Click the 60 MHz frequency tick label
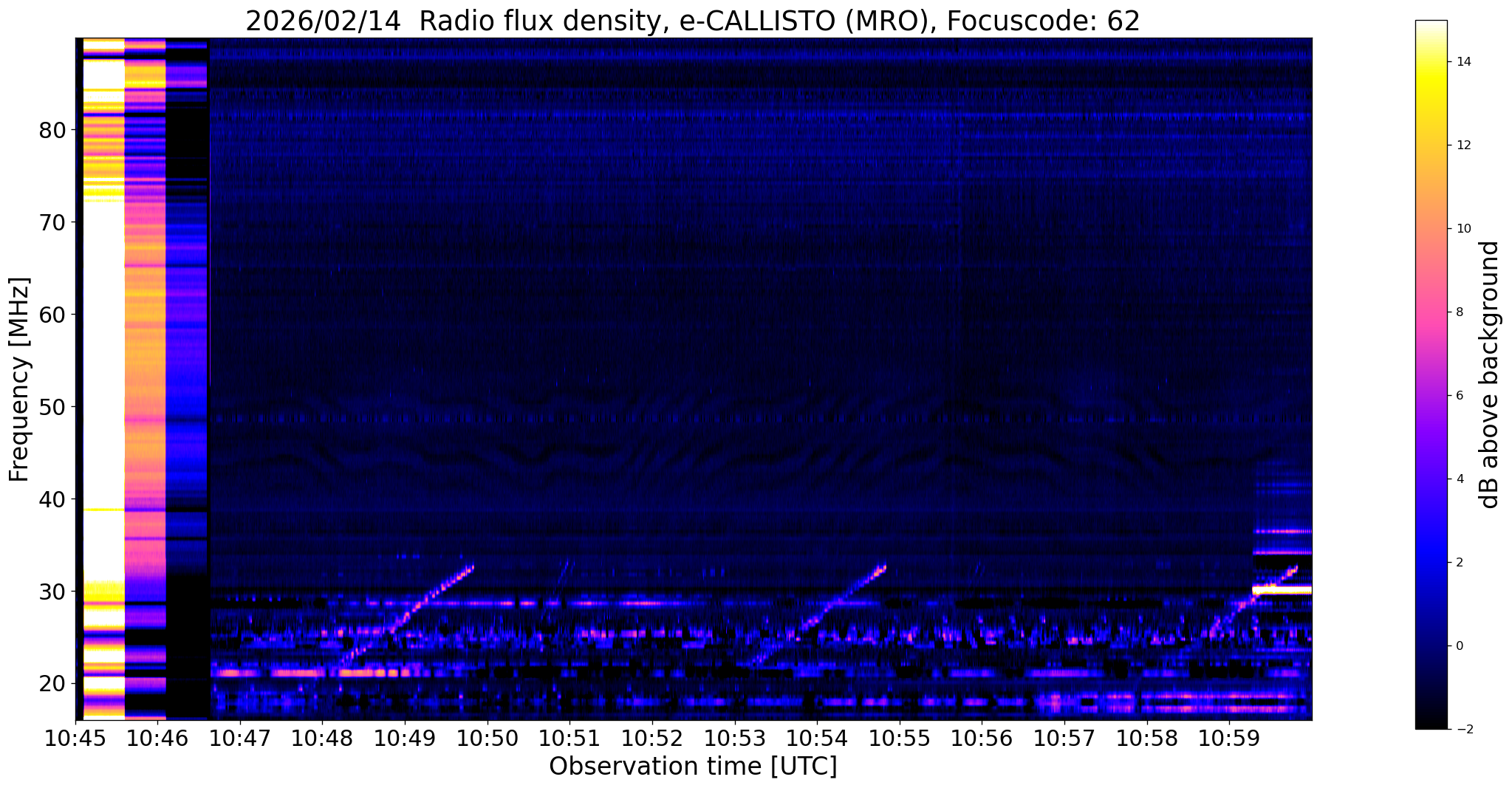 pyautogui.click(x=52, y=315)
